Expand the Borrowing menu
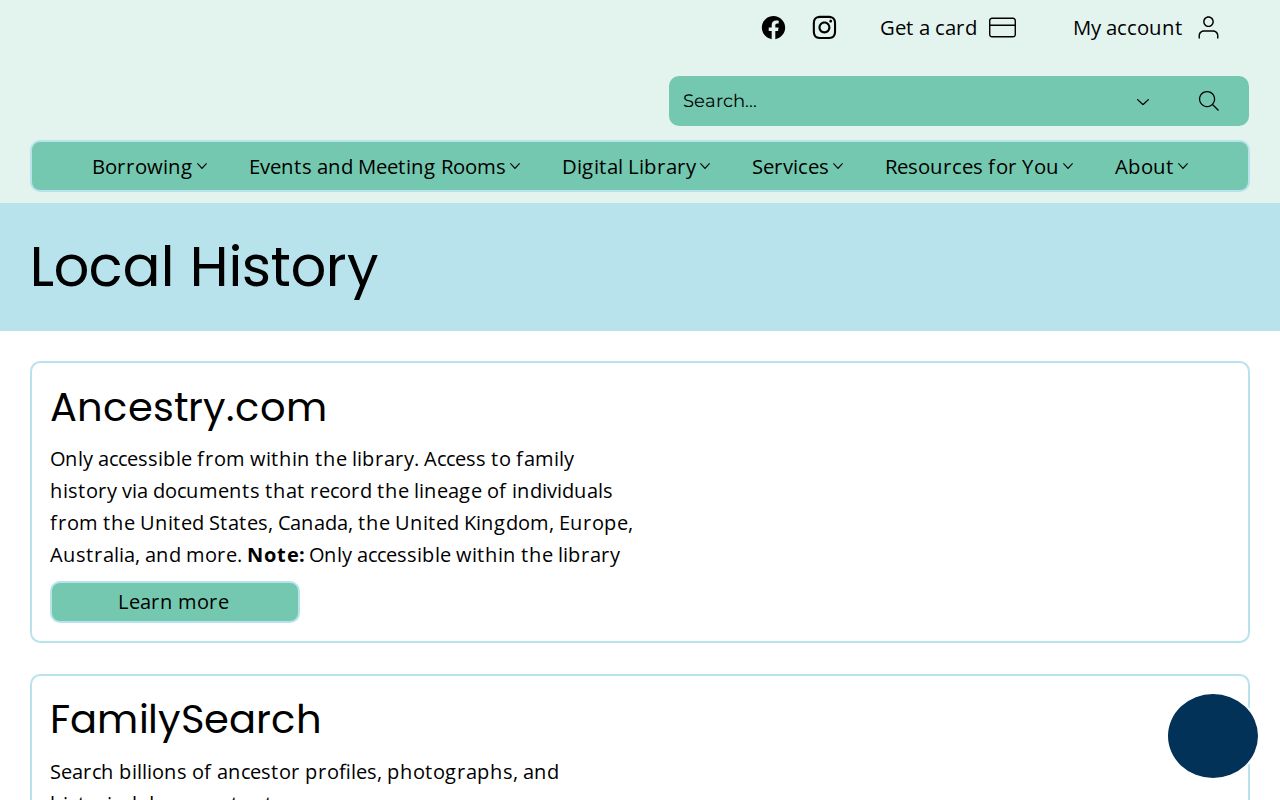Image resolution: width=1280 pixels, height=800 pixels. click(150, 167)
